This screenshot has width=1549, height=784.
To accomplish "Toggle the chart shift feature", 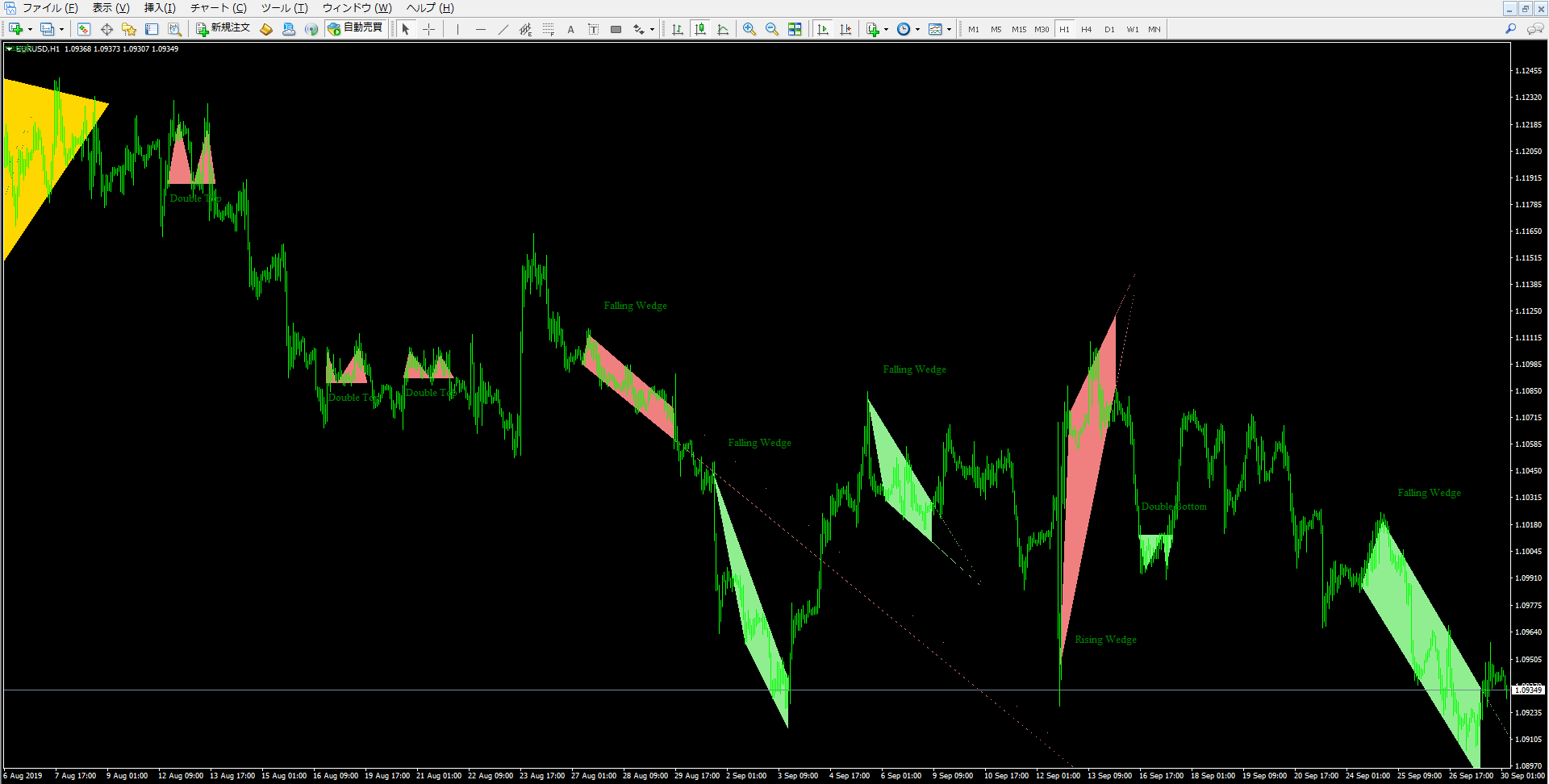I will [845, 29].
